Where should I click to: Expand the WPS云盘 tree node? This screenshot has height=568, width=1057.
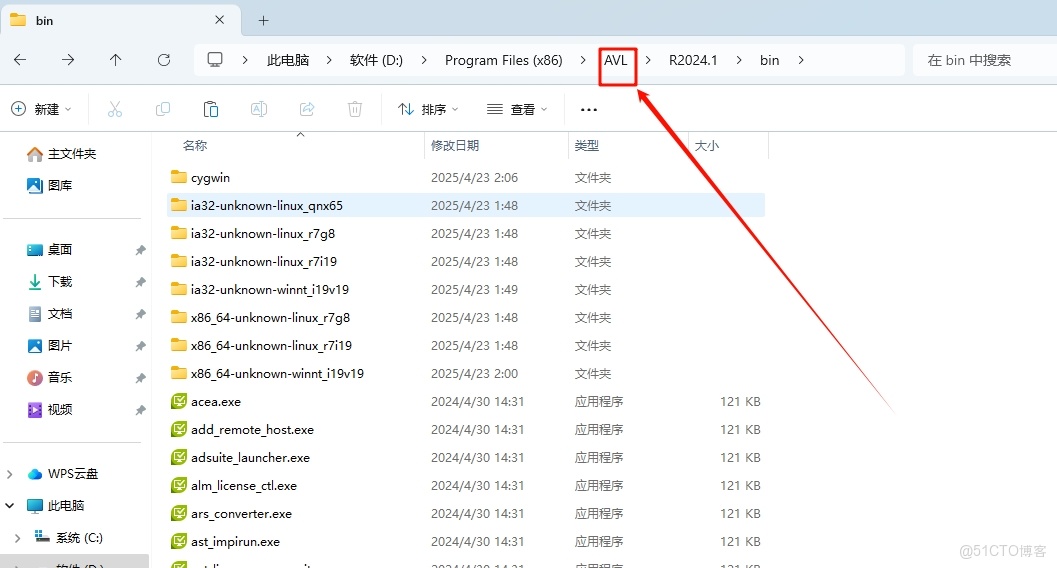9,474
